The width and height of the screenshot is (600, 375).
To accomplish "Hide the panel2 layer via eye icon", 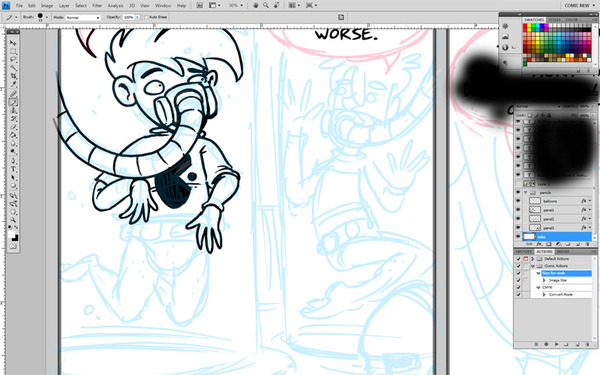I will (x=518, y=219).
